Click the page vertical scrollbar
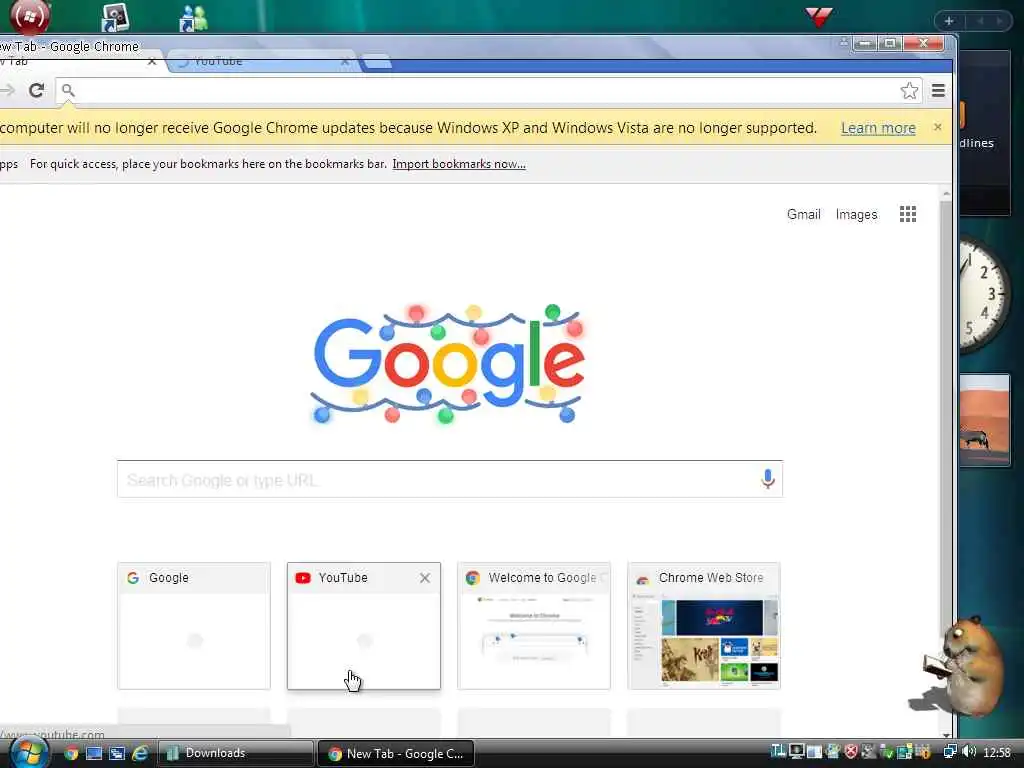This screenshot has width=1024, height=768. pyautogui.click(x=946, y=418)
